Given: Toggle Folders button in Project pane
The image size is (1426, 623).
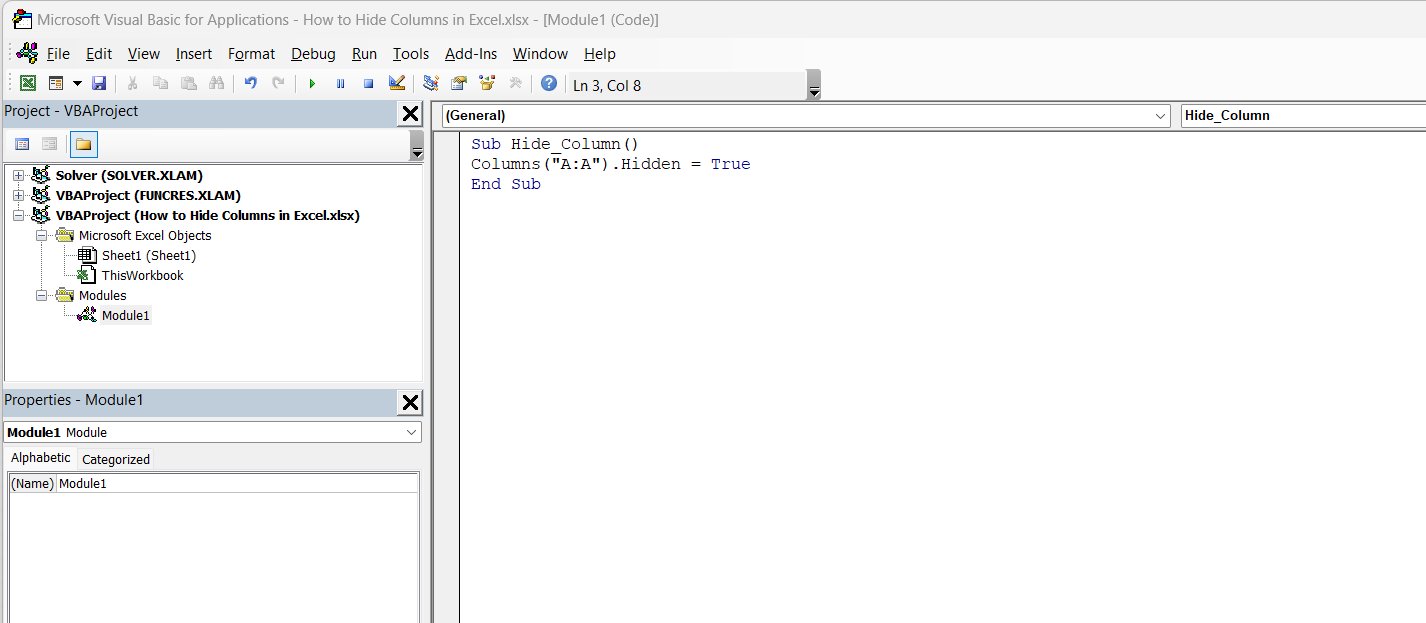Looking at the screenshot, I should coord(84,144).
